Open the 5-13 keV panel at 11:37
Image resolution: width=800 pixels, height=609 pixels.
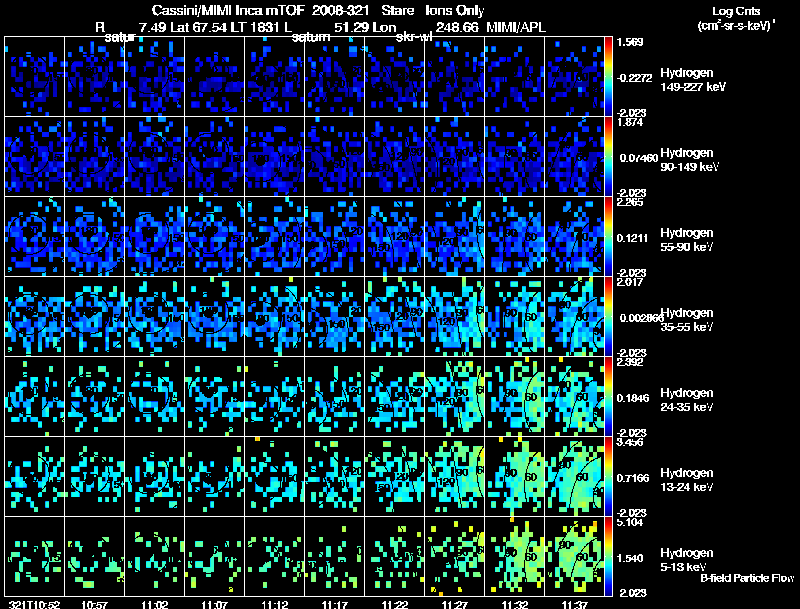(x=574, y=556)
